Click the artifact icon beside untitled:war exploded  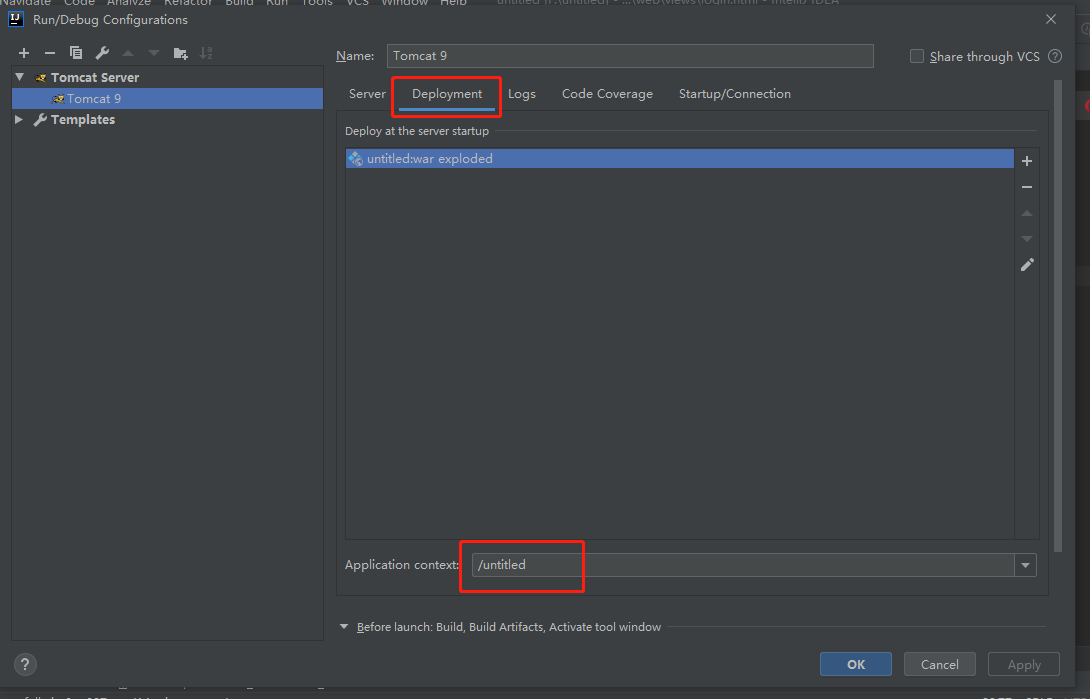tap(355, 158)
